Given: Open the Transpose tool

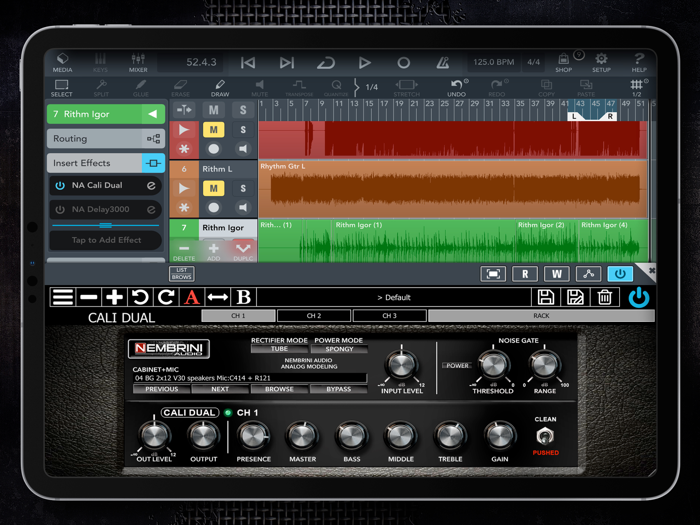Looking at the screenshot, I should pyautogui.click(x=299, y=88).
